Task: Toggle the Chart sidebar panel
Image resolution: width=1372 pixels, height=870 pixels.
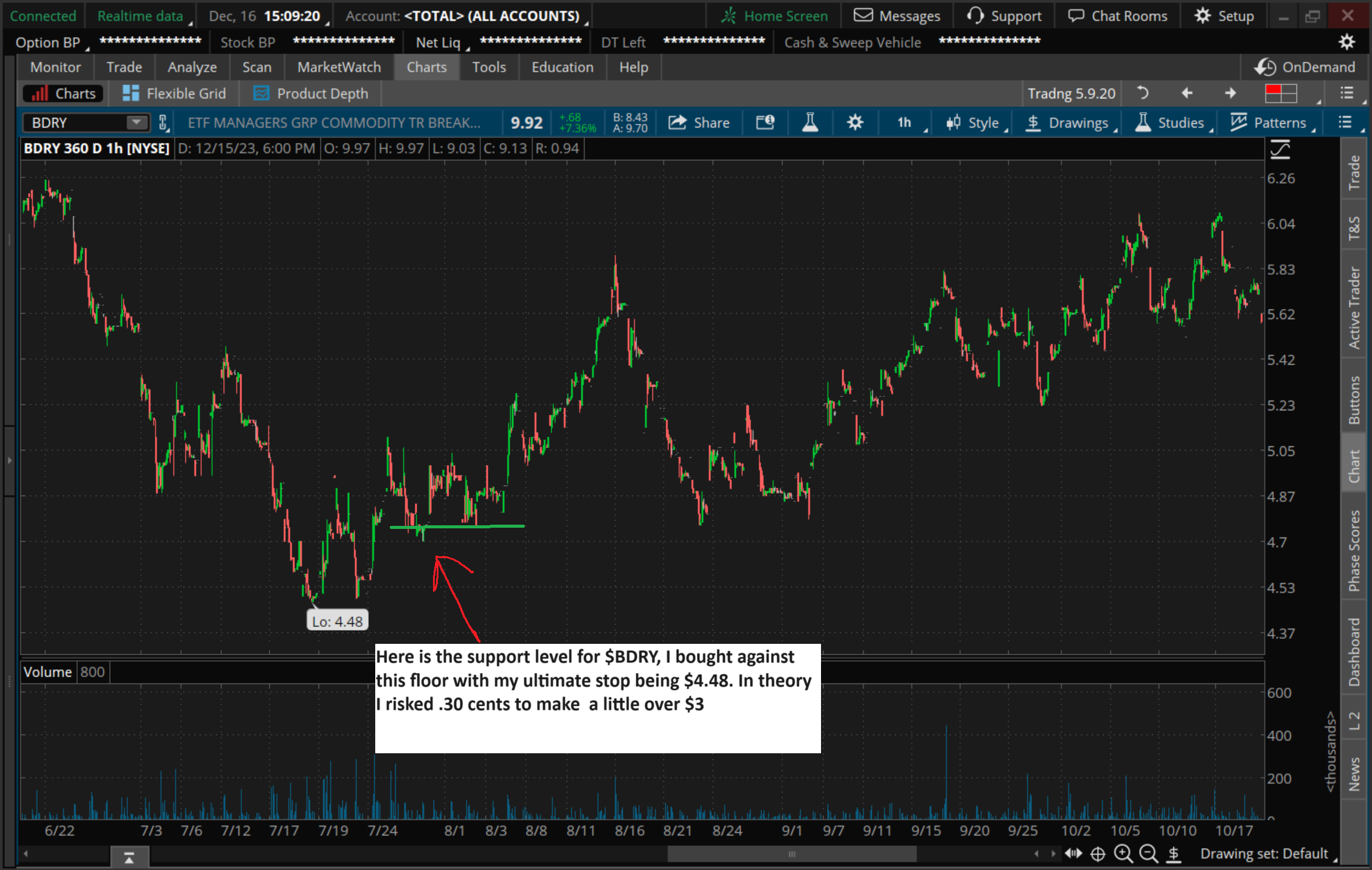Action: [1354, 466]
